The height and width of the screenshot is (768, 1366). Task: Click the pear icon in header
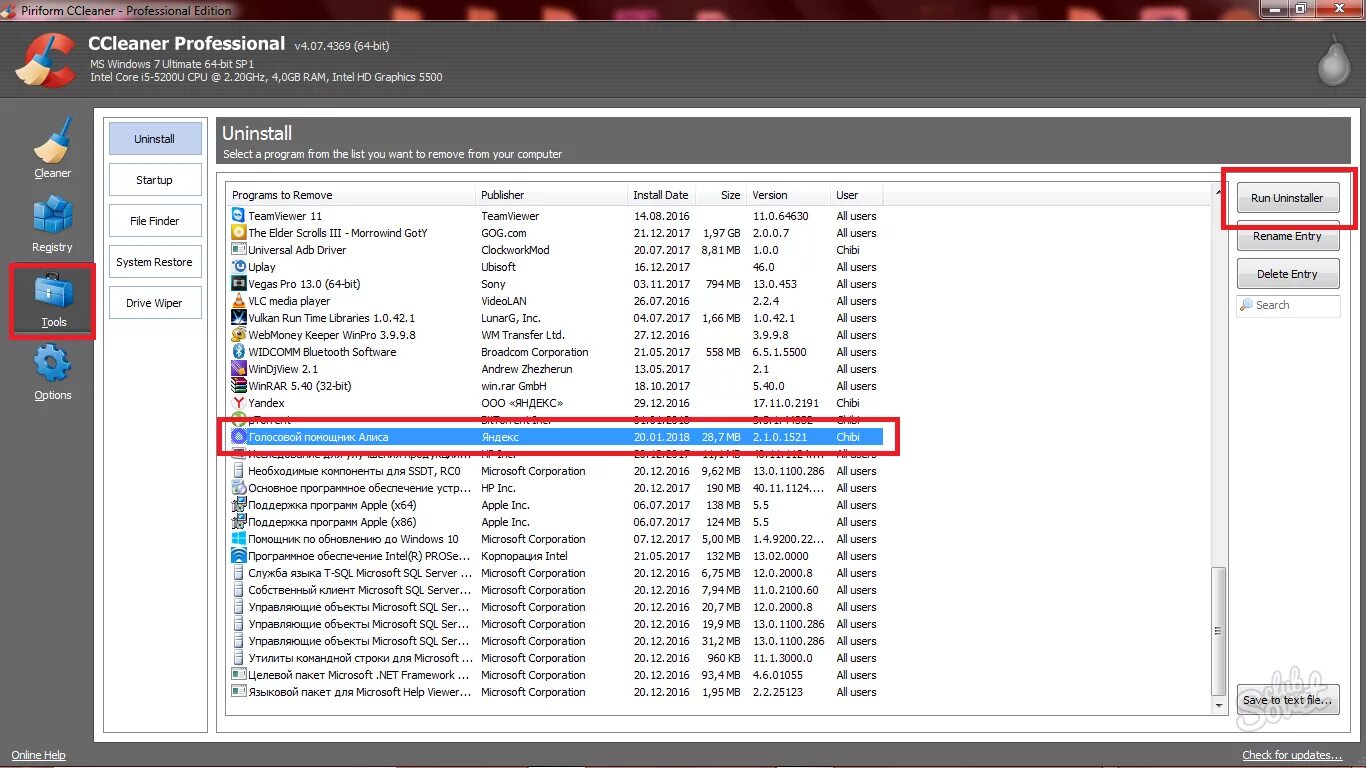pyautogui.click(x=1333, y=62)
